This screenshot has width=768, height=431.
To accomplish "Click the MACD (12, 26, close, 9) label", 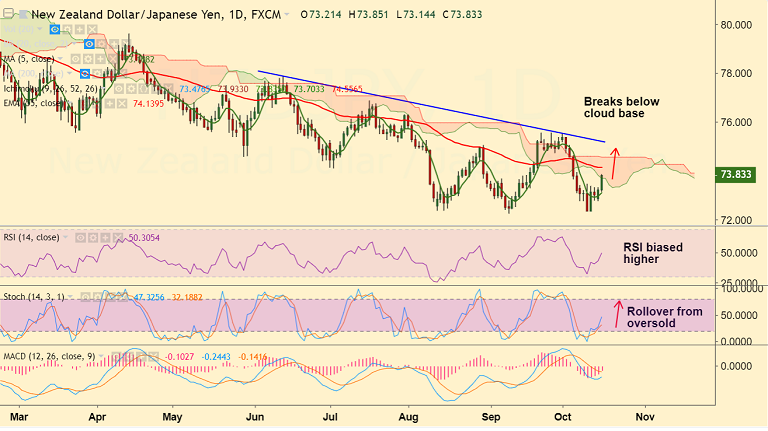I will [x=49, y=356].
